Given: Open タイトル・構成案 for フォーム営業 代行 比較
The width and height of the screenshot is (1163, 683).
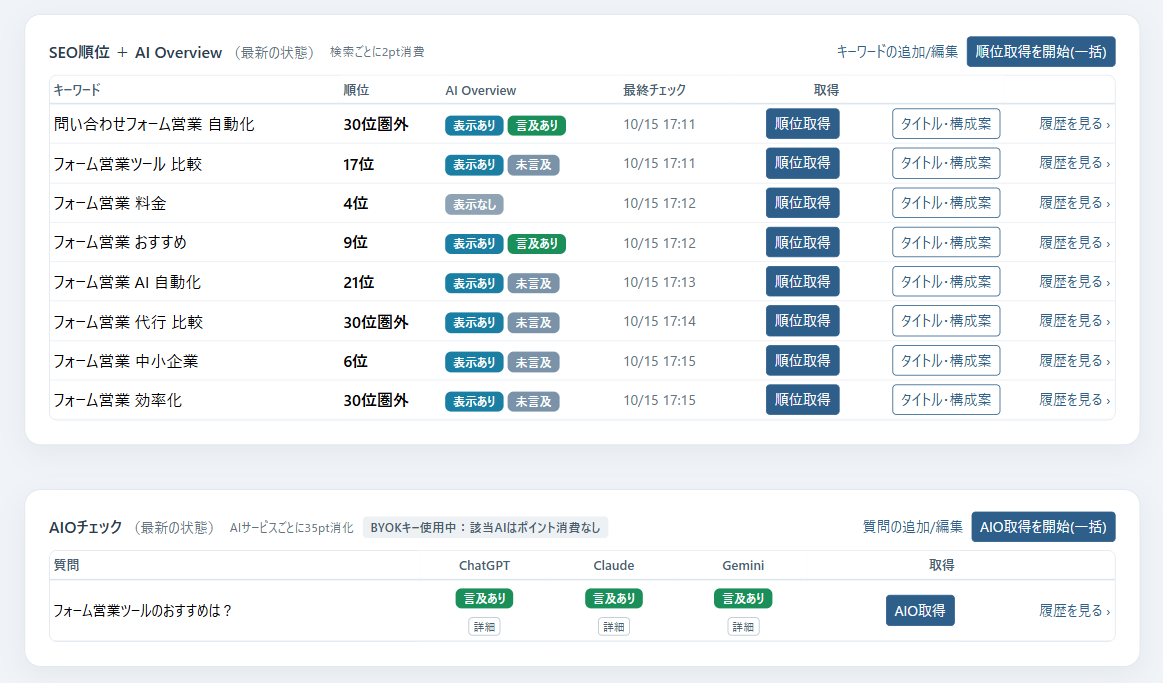Looking at the screenshot, I should coord(946,321).
